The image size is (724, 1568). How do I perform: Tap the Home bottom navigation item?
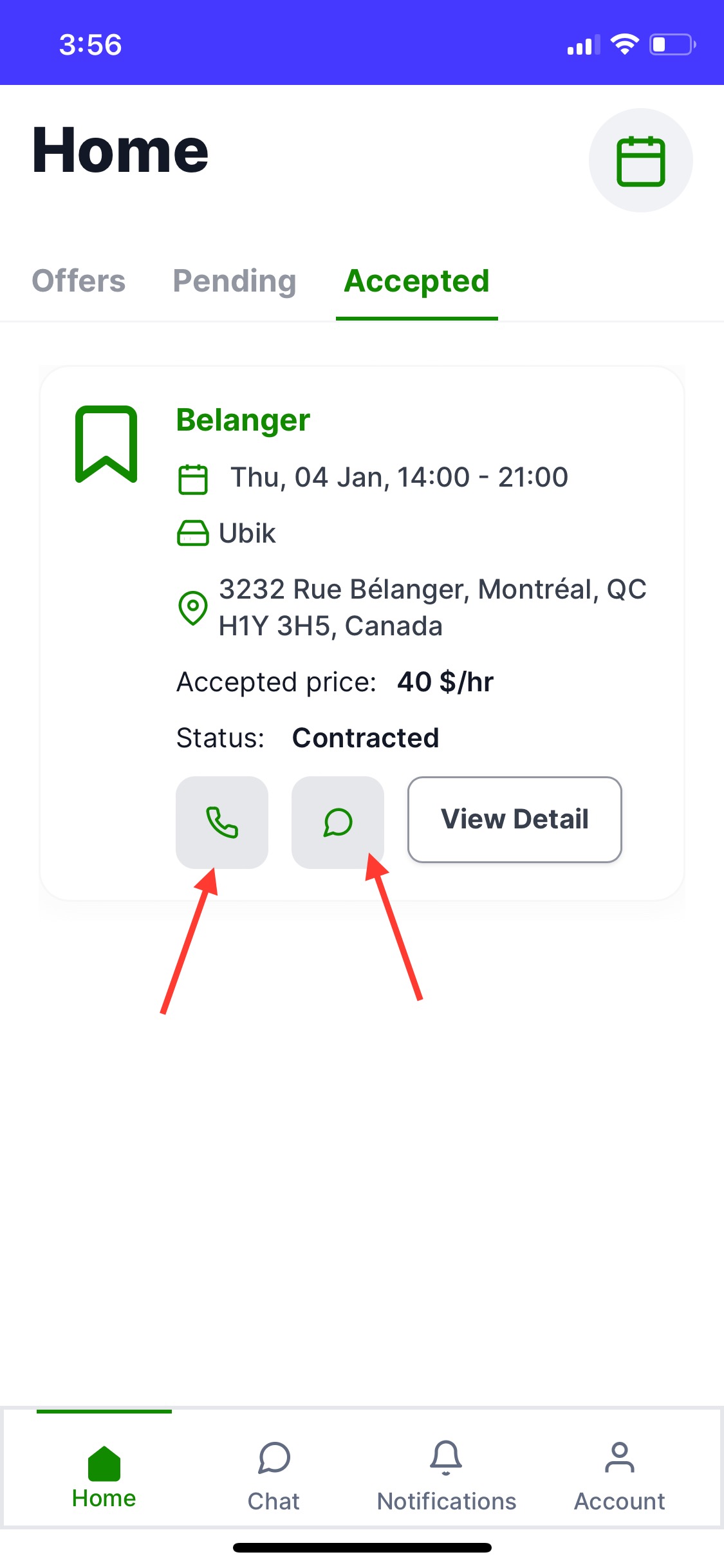point(104,1474)
